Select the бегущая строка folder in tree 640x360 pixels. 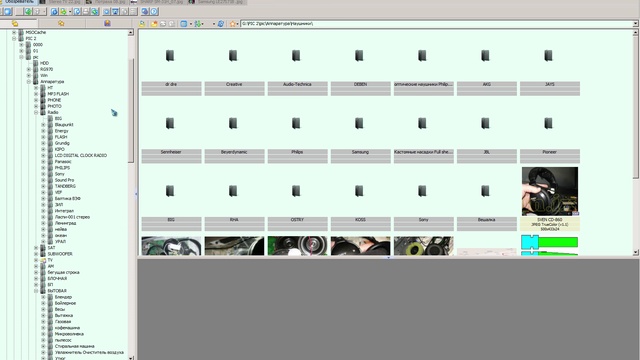click(63, 272)
